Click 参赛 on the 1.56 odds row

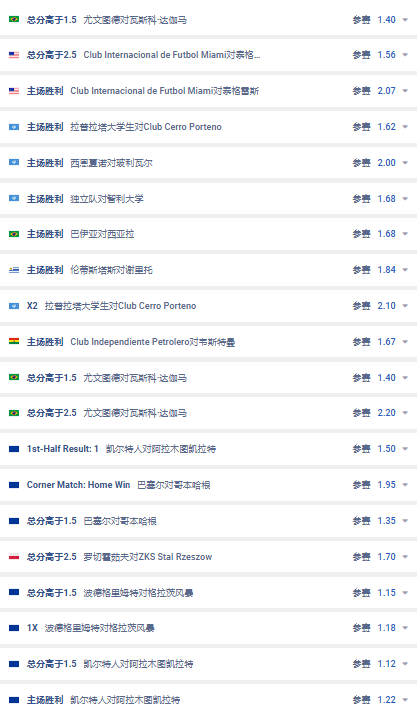[x=361, y=55]
